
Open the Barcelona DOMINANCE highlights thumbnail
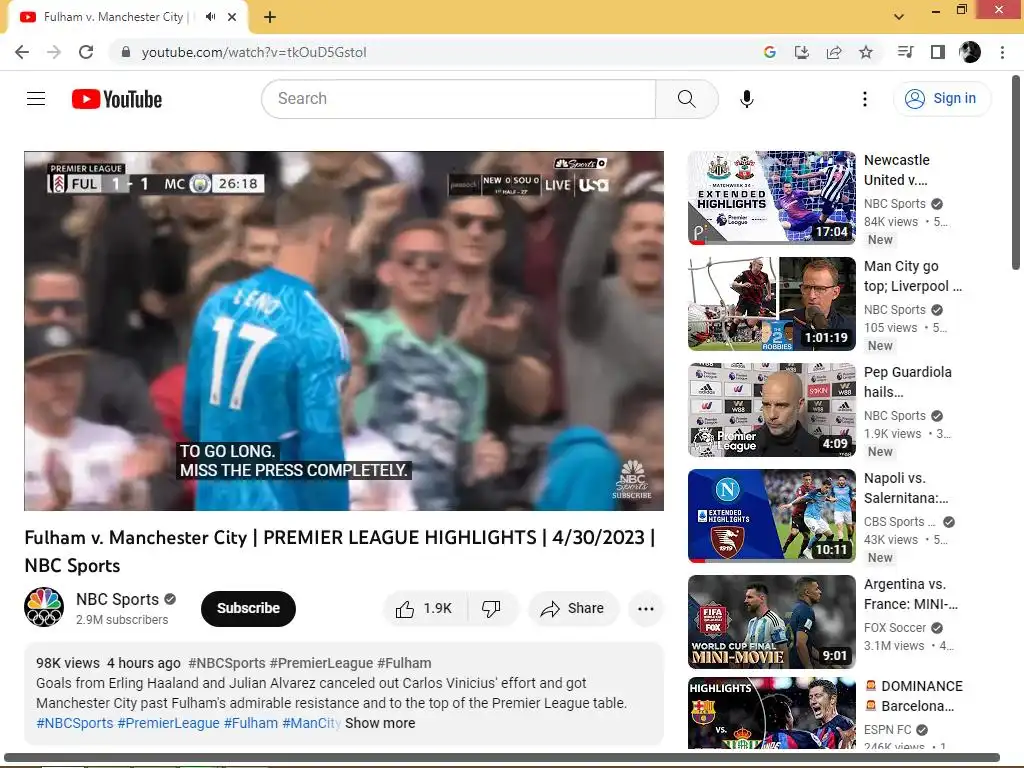click(772, 713)
